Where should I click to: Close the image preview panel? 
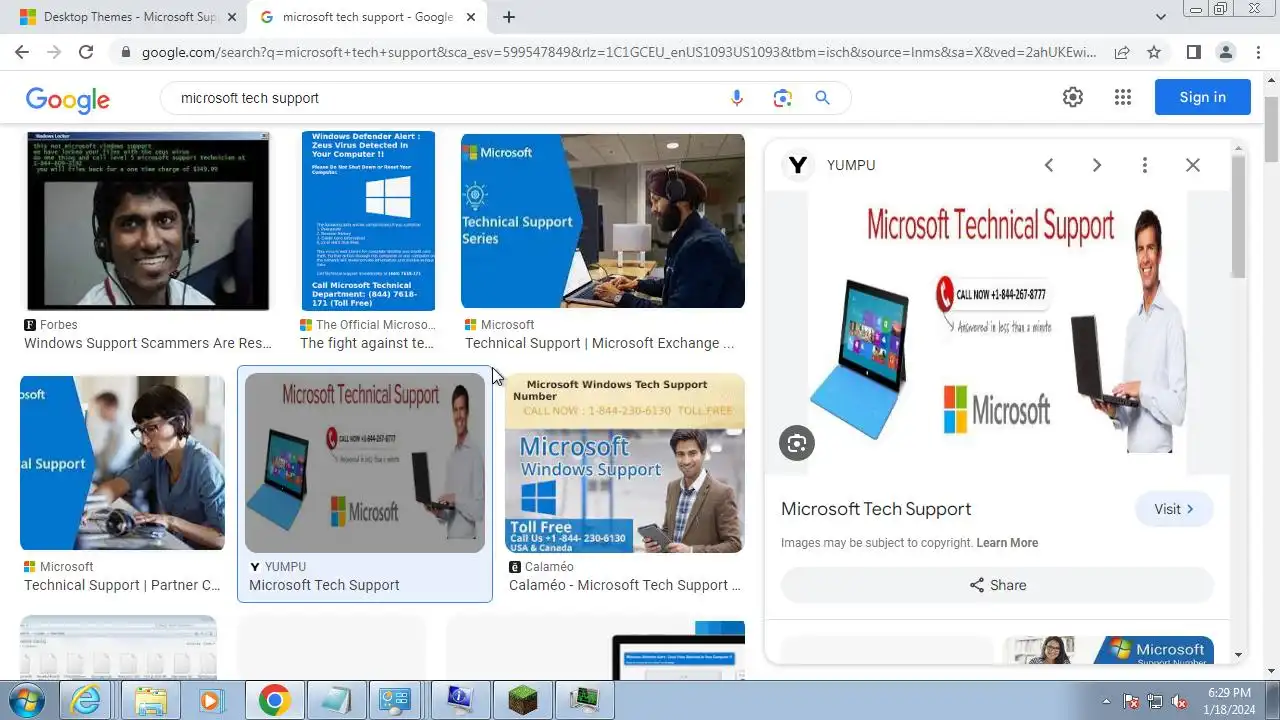(x=1193, y=165)
